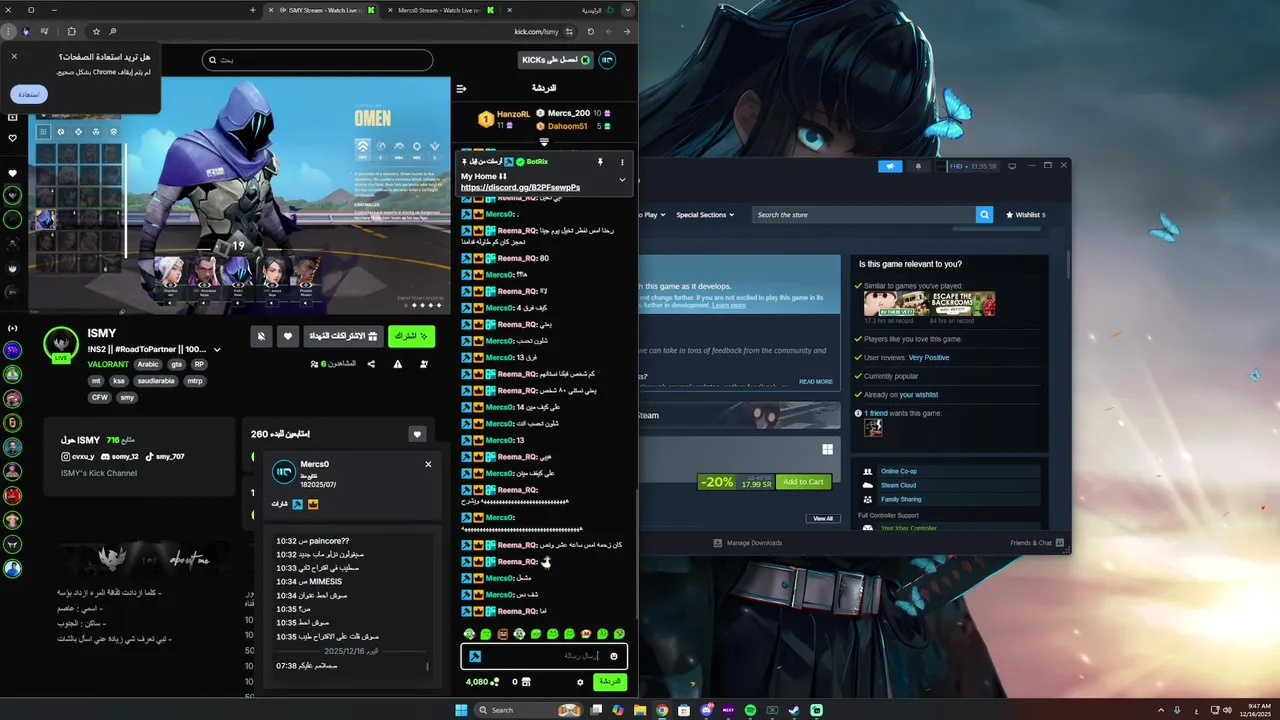Reload the Kick page

tap(590, 31)
